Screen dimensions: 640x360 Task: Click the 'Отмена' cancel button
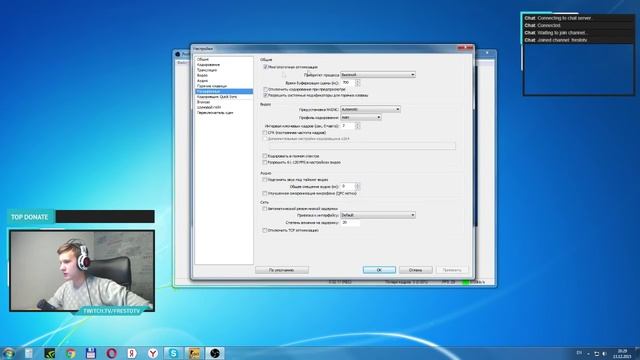pos(416,270)
